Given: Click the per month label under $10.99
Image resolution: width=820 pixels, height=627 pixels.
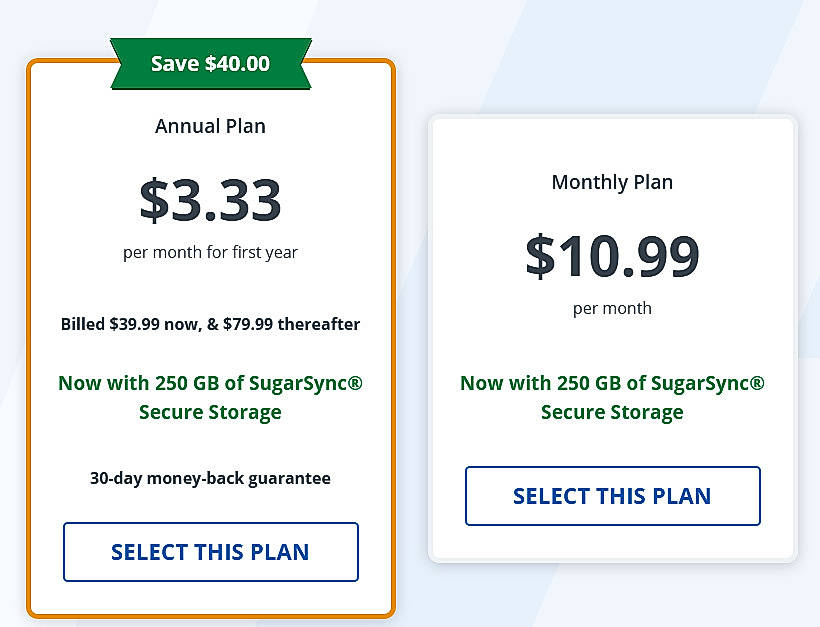Looking at the screenshot, I should 612,308.
